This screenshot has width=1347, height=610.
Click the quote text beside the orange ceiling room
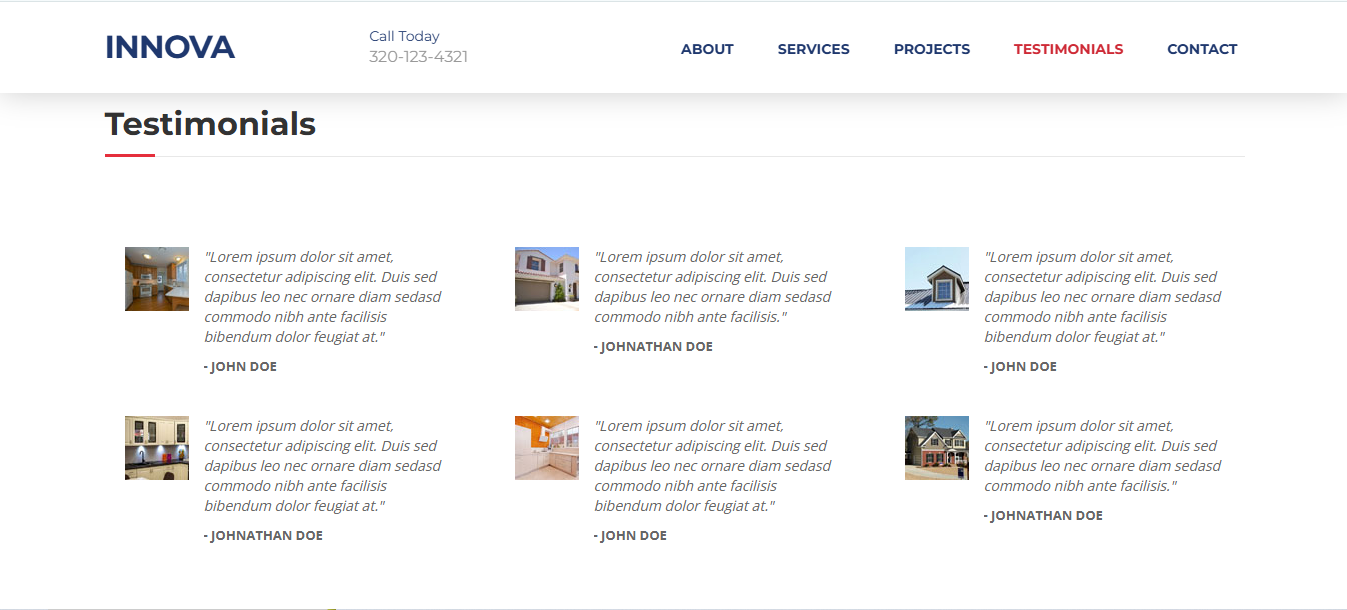pyautogui.click(x=713, y=466)
